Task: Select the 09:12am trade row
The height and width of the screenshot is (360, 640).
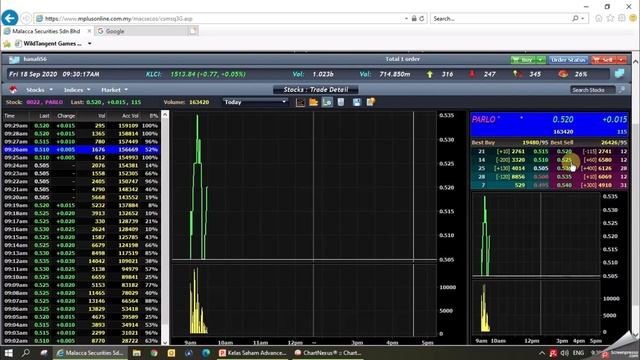Action: click(81, 261)
